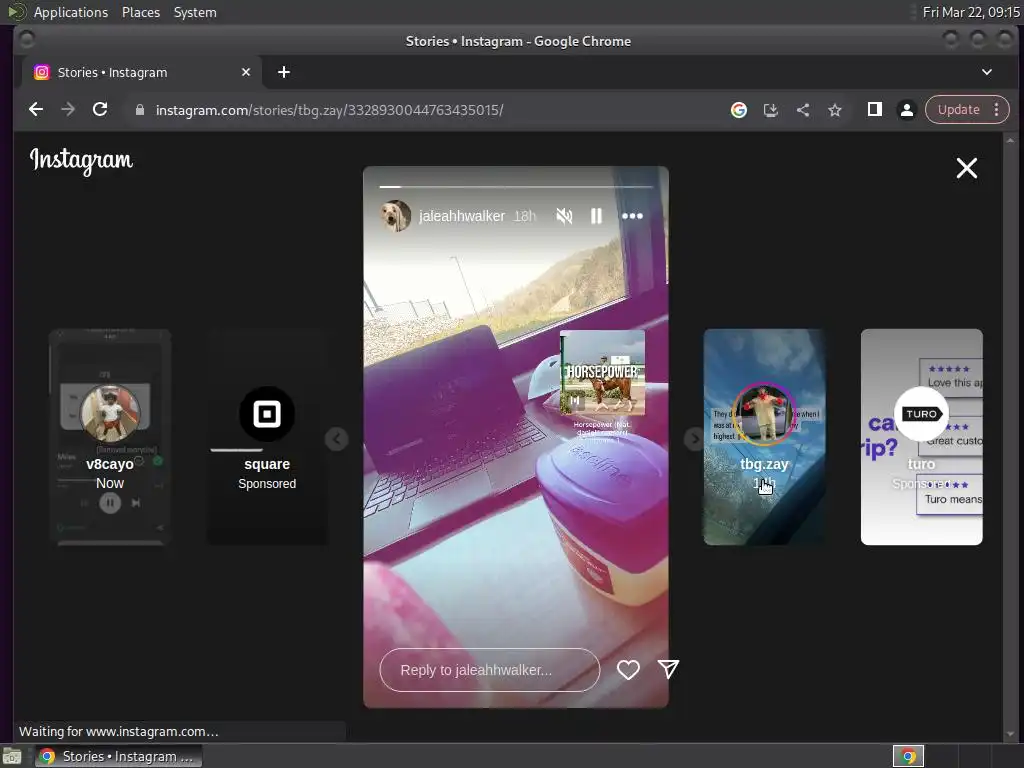Pause the current story
This screenshot has width=1024, height=768.
pyautogui.click(x=596, y=216)
